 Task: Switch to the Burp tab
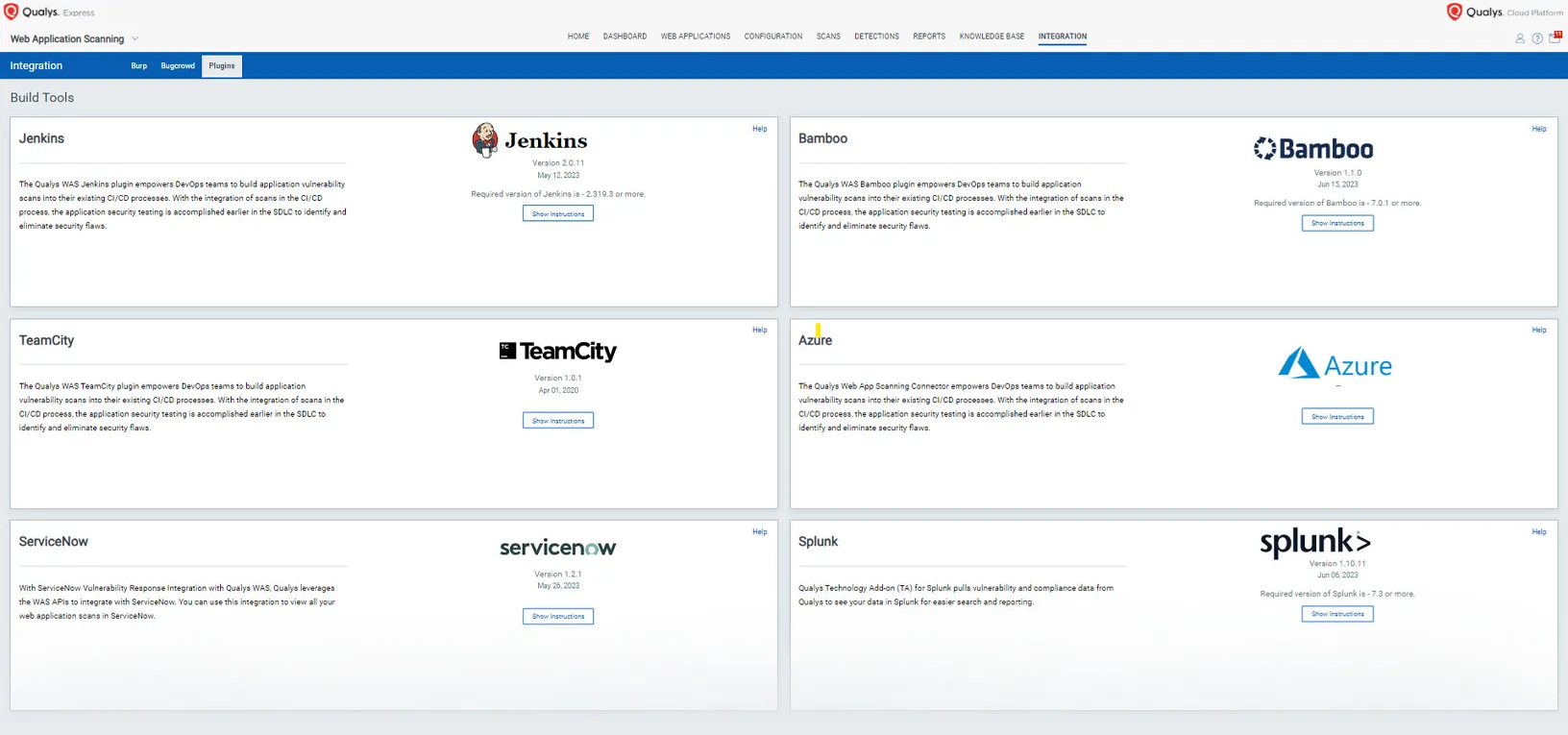pyautogui.click(x=139, y=66)
